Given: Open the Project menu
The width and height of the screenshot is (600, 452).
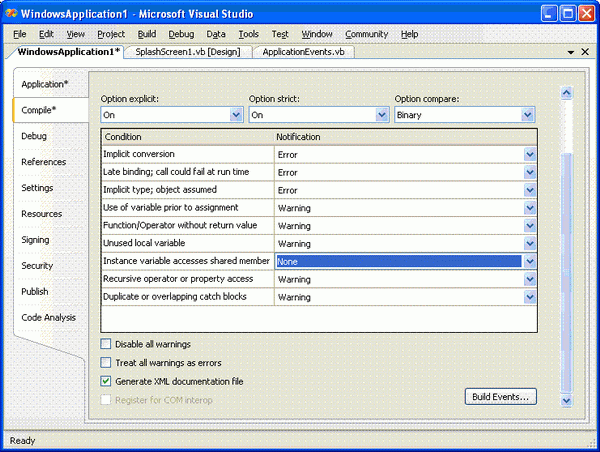Looking at the screenshot, I should click(111, 34).
